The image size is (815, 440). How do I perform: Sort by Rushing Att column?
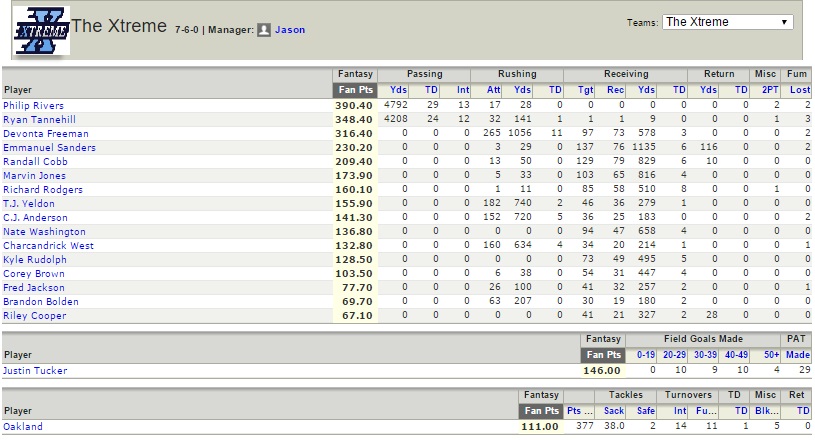click(x=493, y=90)
